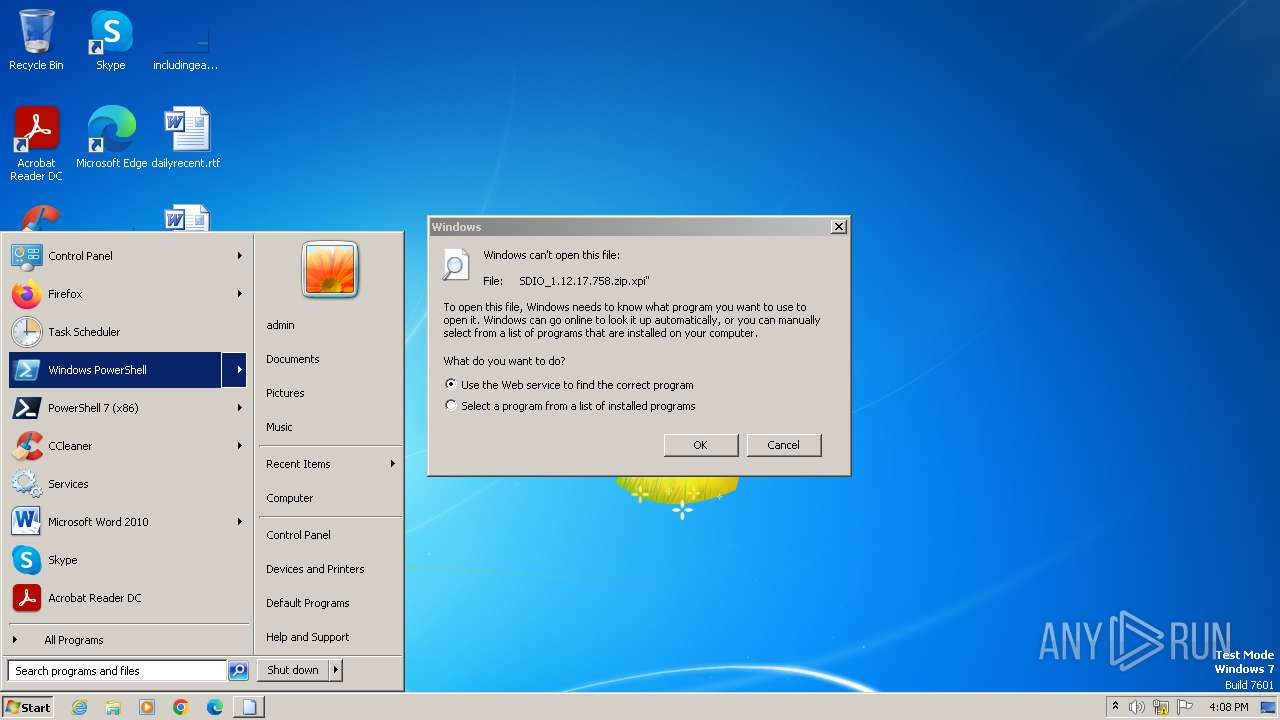Open Windows Media Player from the taskbar
Viewport: 1280px width, 720px height.
click(147, 707)
